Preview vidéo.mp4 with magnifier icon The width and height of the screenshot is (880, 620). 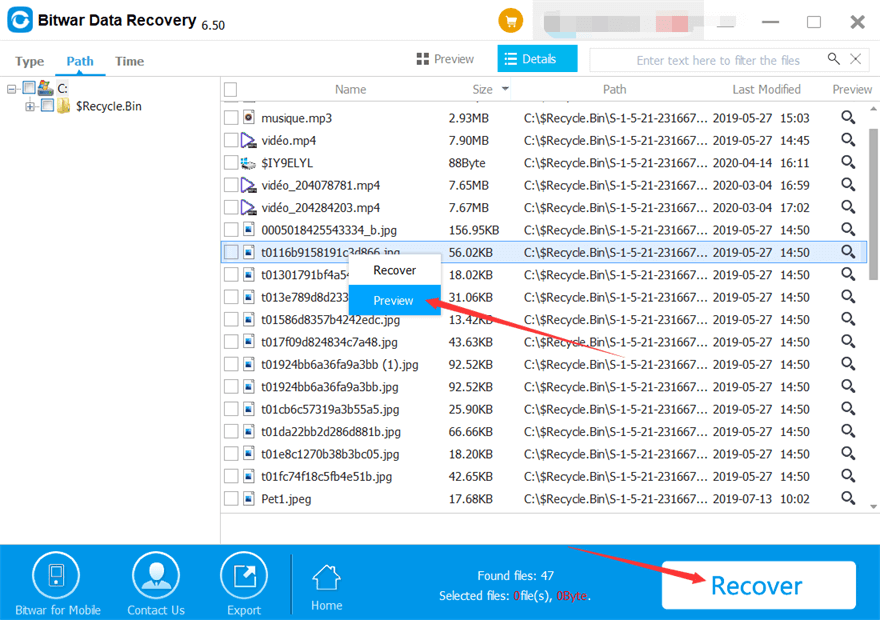[x=847, y=140]
